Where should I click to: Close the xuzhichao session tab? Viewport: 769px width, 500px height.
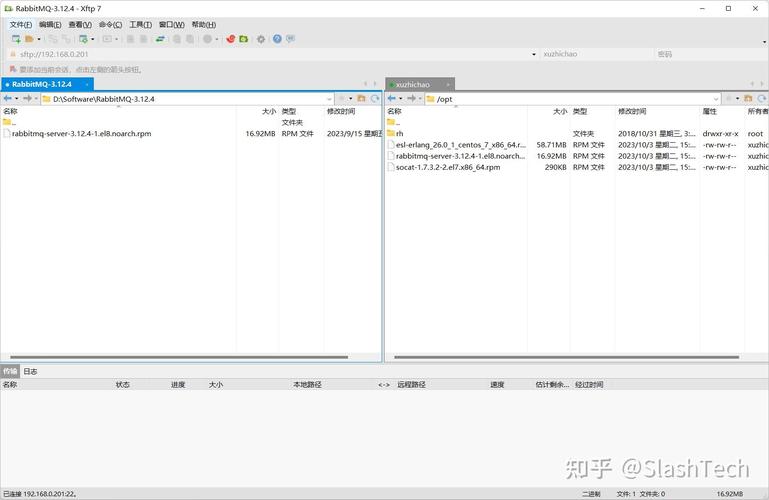[x=447, y=85]
